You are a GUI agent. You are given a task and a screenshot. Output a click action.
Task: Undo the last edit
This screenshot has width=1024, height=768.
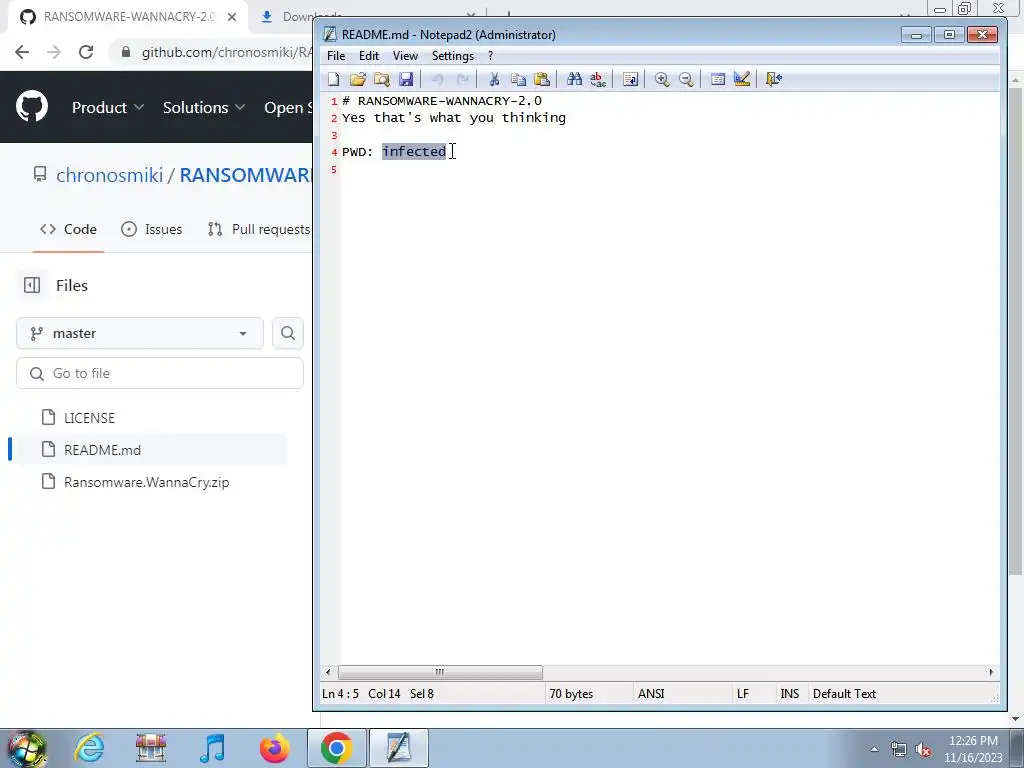(x=438, y=80)
